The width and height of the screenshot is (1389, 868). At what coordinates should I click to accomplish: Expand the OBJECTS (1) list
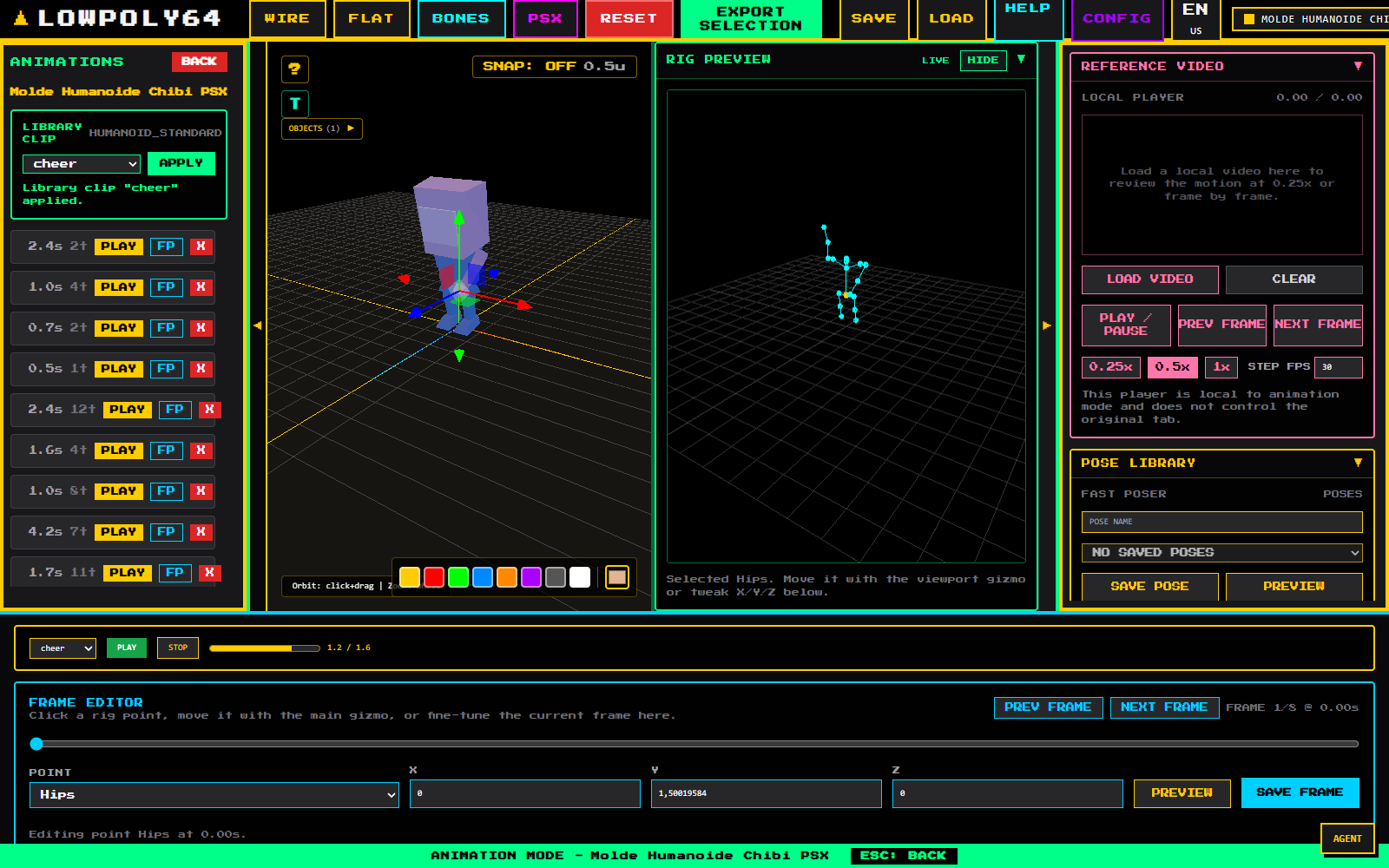click(321, 128)
